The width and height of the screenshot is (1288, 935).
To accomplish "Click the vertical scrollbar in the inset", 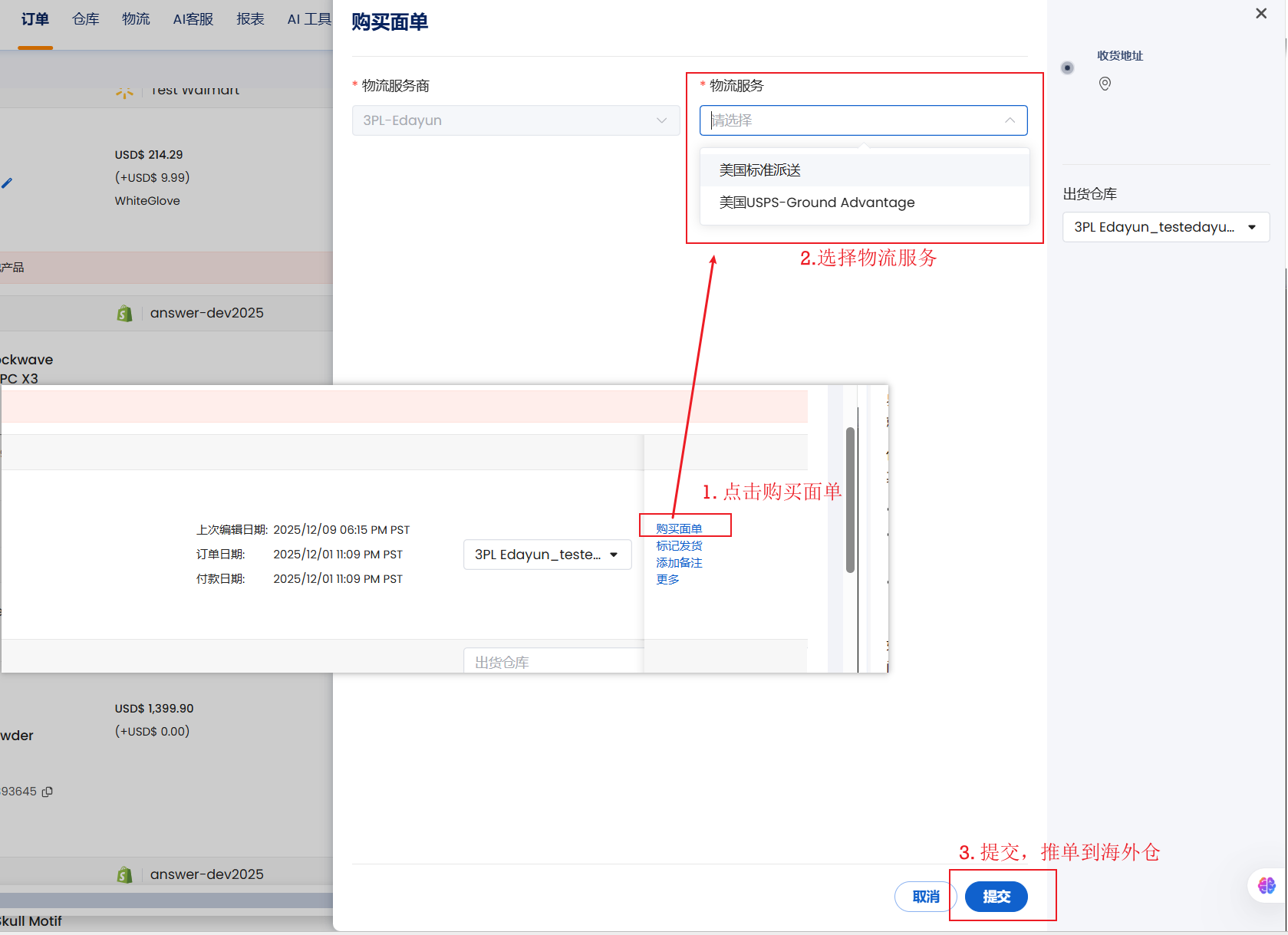I will 850,500.
